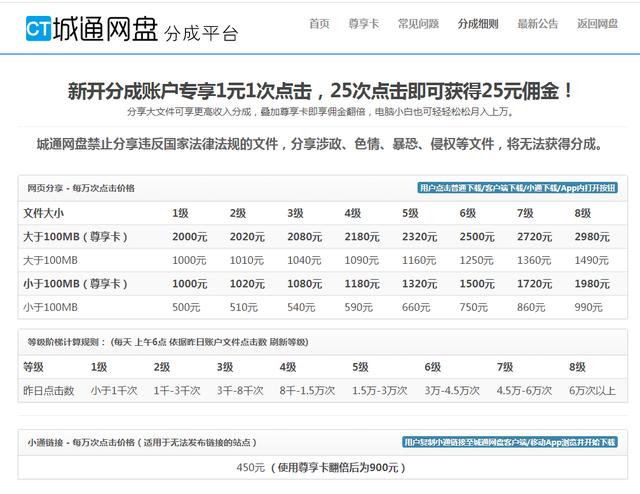
Task: Click the 小于1千次 cell
Action: point(114,391)
